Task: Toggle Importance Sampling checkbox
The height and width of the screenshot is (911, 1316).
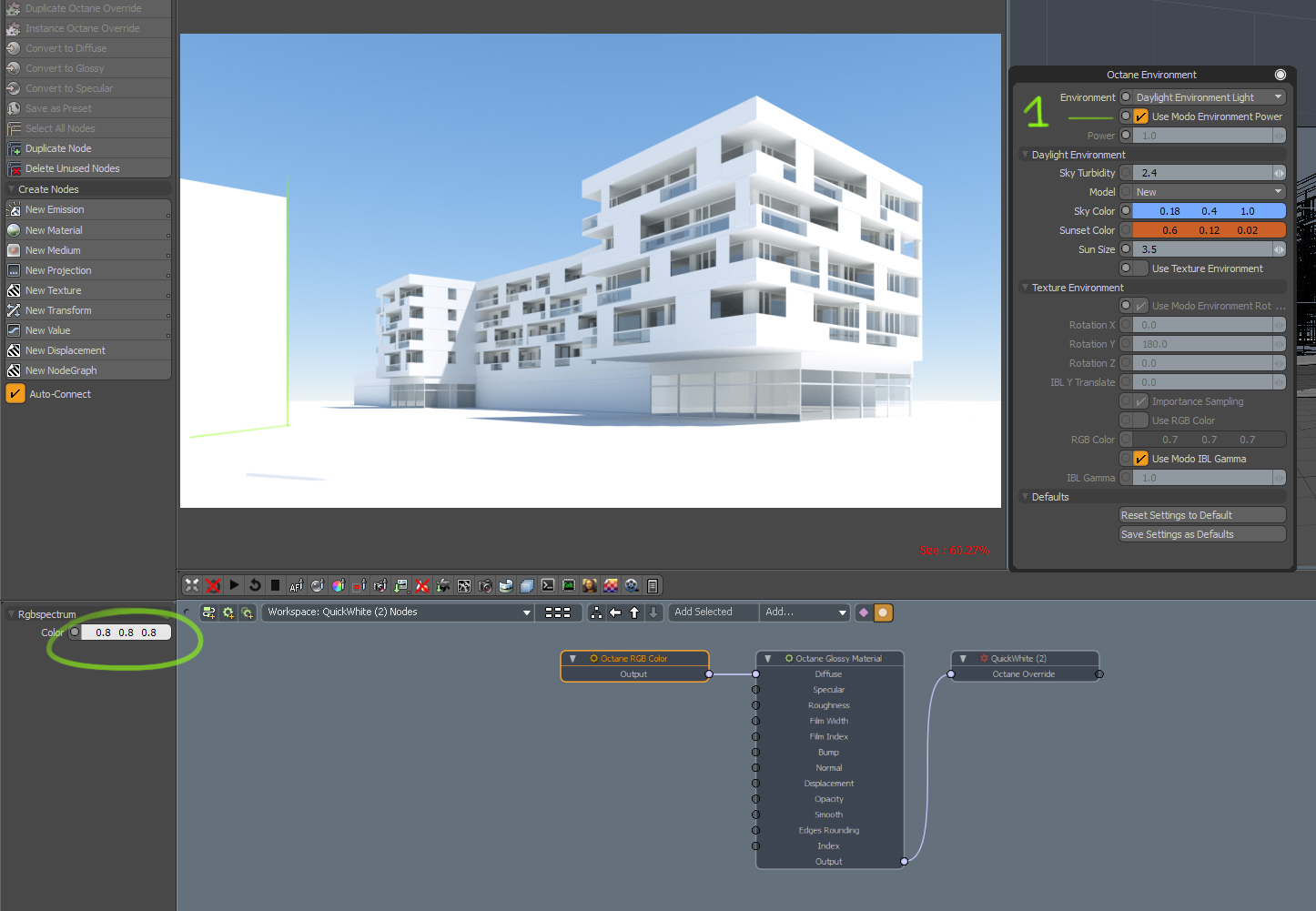Action: (x=1140, y=401)
